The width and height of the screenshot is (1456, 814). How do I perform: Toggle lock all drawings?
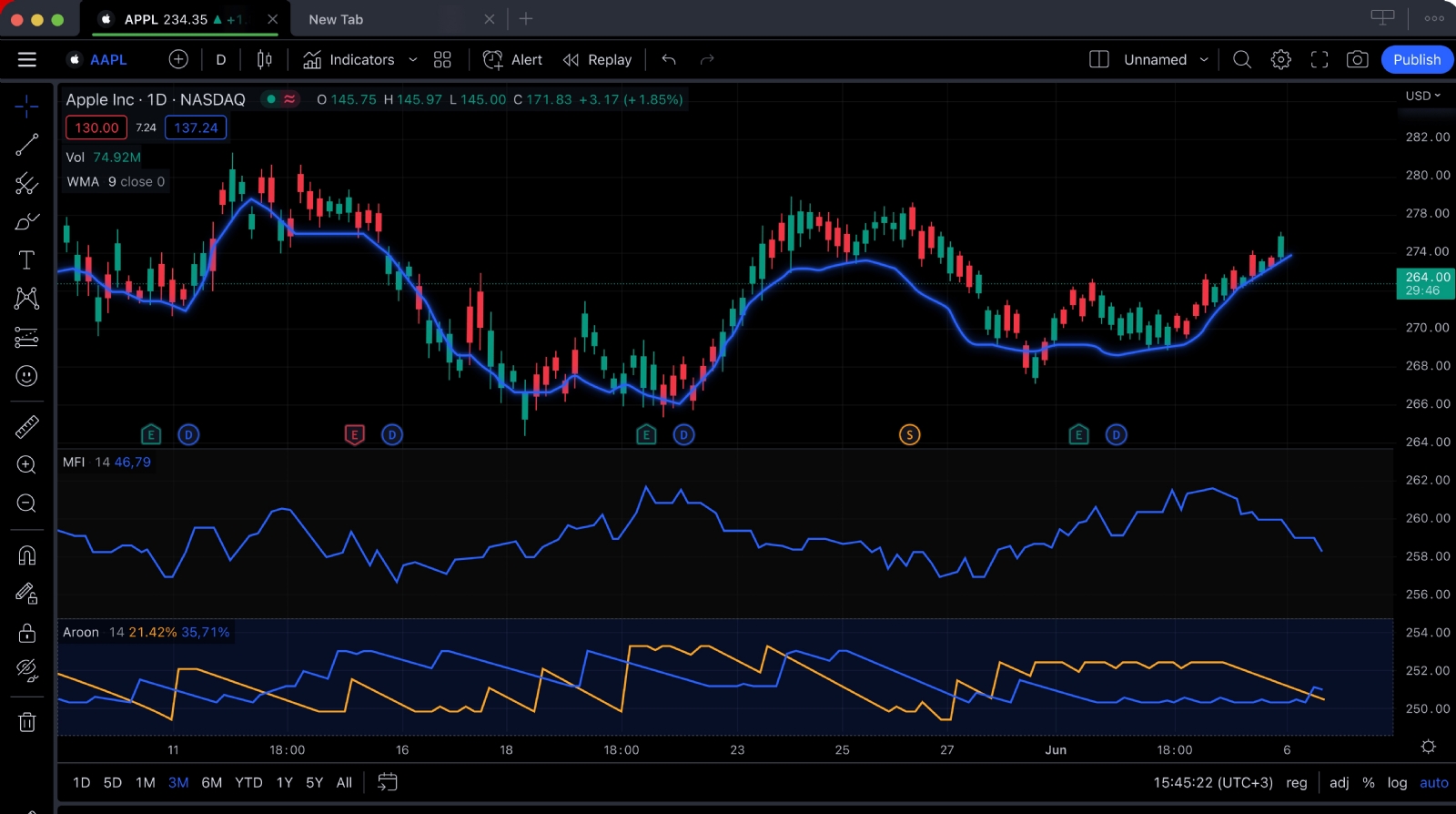tap(26, 632)
